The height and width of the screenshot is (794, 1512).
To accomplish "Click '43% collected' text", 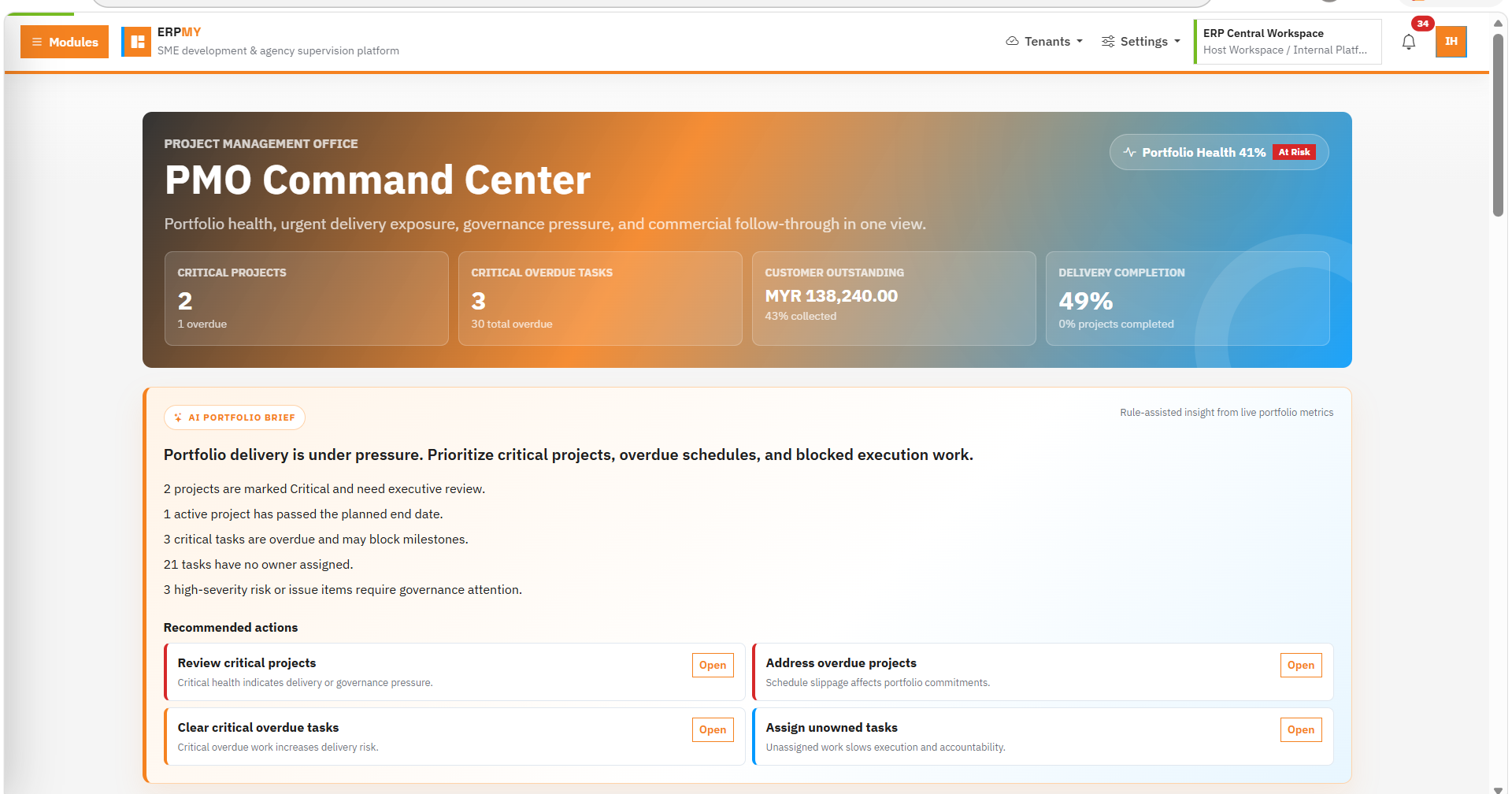I will (800, 316).
